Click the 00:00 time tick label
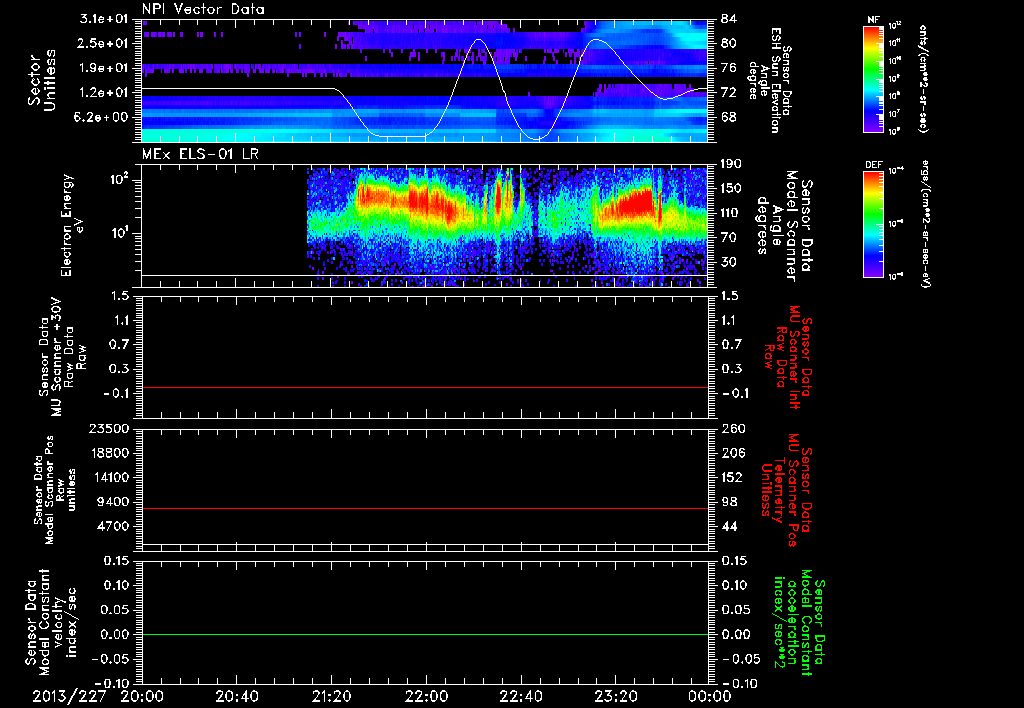The image size is (1024, 708). point(710,696)
